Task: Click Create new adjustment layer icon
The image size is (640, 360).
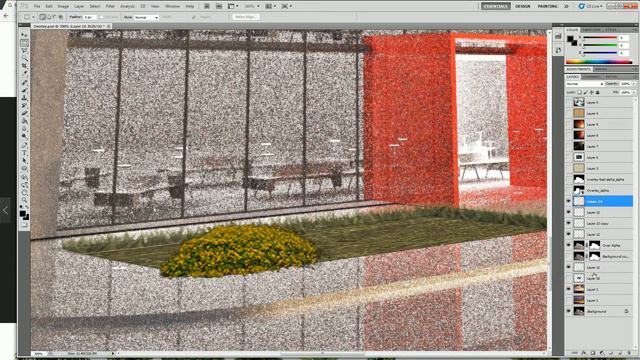Action: [x=602, y=353]
